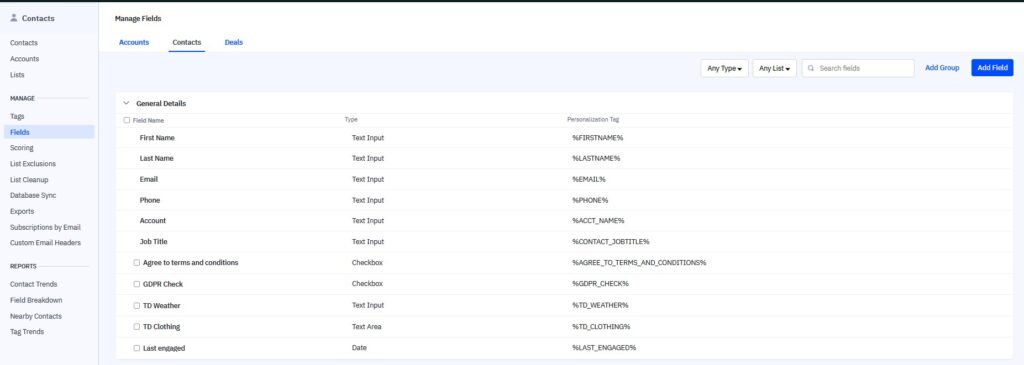Open Contacts in the sidebar
This screenshot has width=1024, height=365.
(24, 43)
